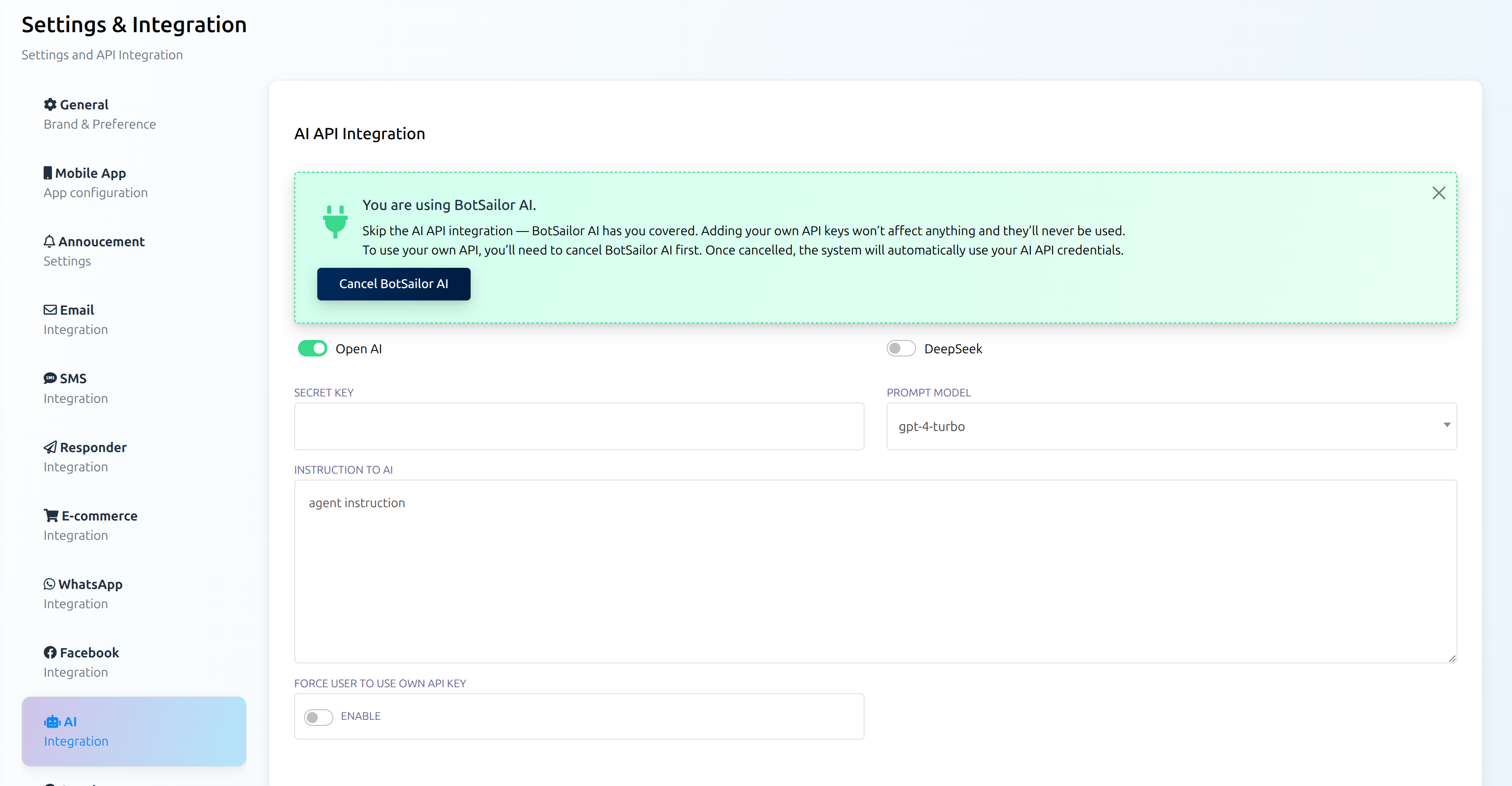Image resolution: width=1512 pixels, height=786 pixels.
Task: Enable the DeepSeek toggle
Action: click(900, 348)
